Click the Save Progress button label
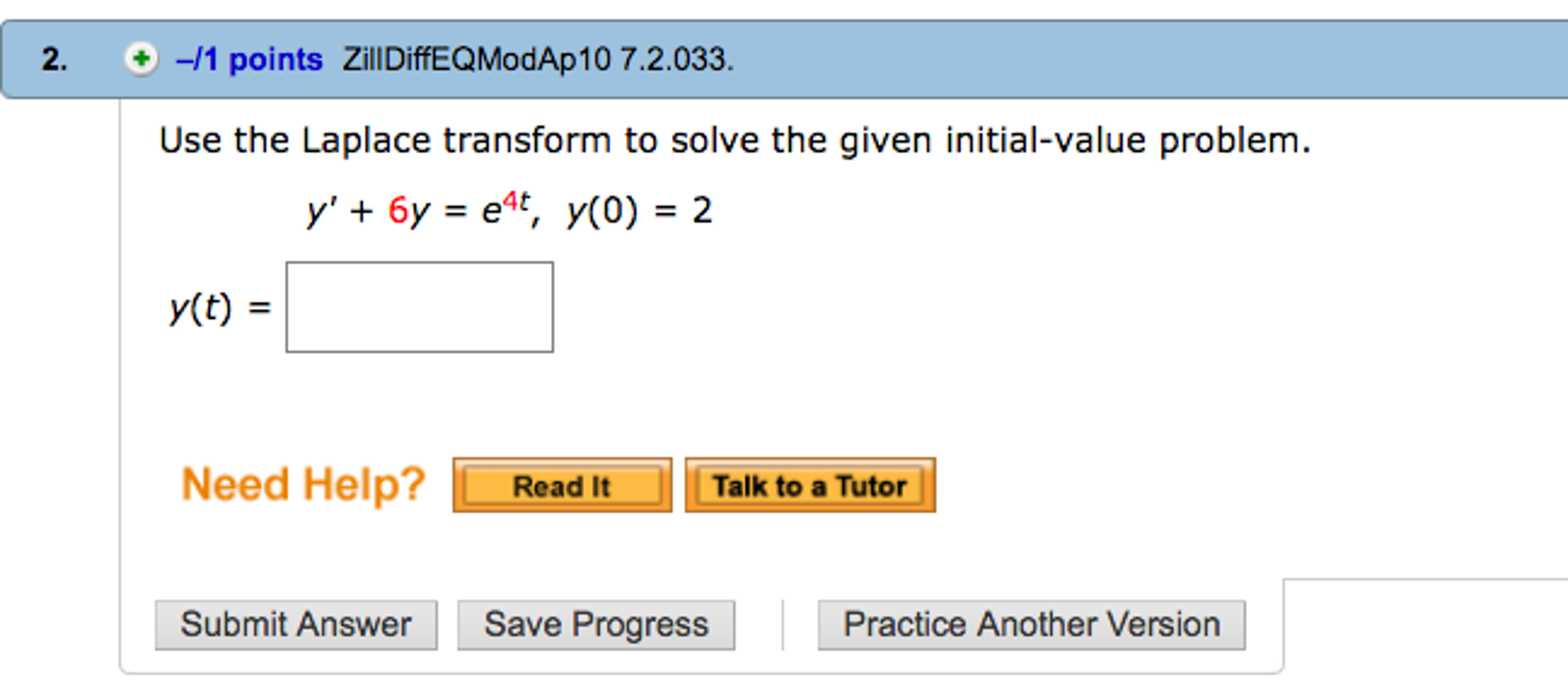The image size is (1568, 699). (595, 624)
